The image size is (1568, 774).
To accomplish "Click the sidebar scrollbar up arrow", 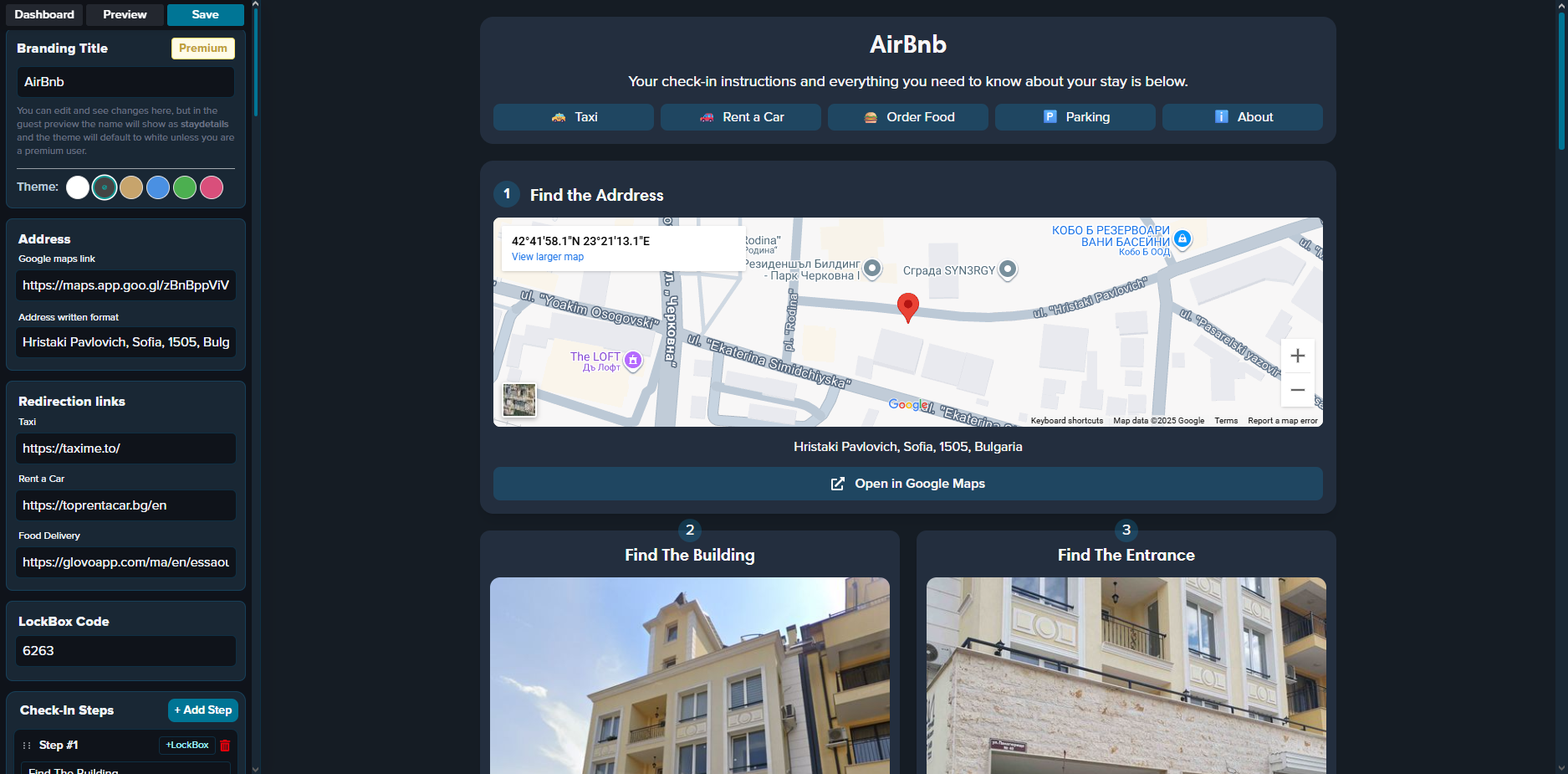I will (x=255, y=4).
